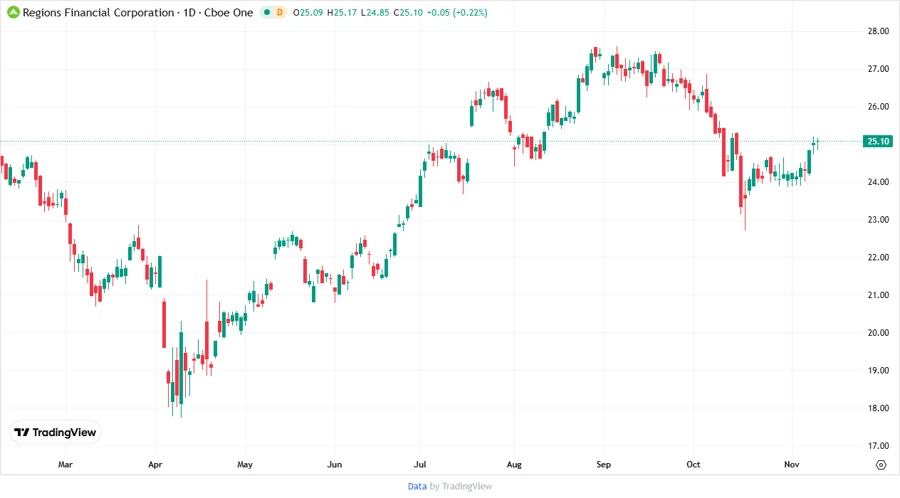
Task: Click the Cboe One exchange label
Action: (x=228, y=13)
